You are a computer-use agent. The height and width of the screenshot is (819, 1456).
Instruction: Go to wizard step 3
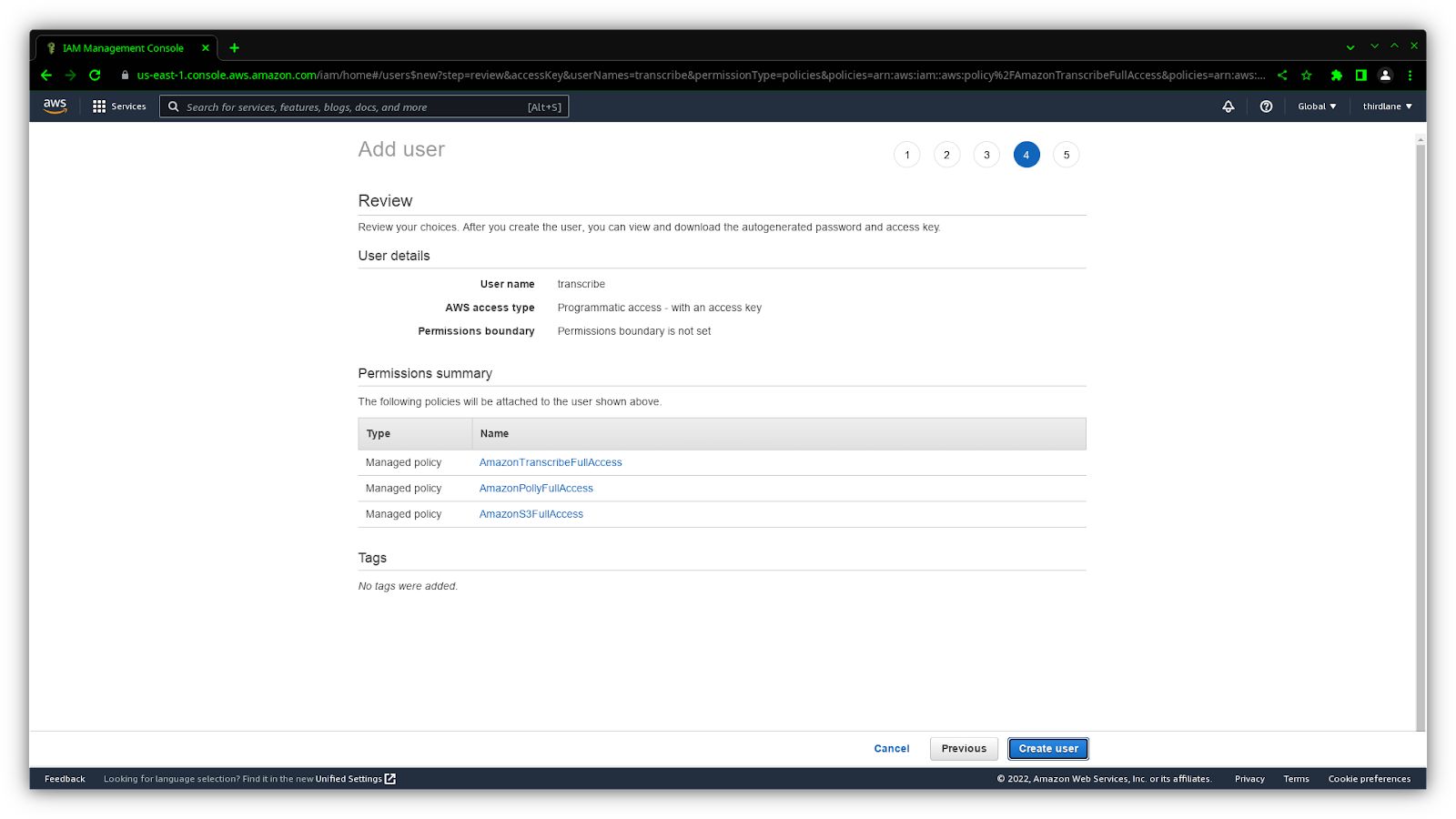986,155
